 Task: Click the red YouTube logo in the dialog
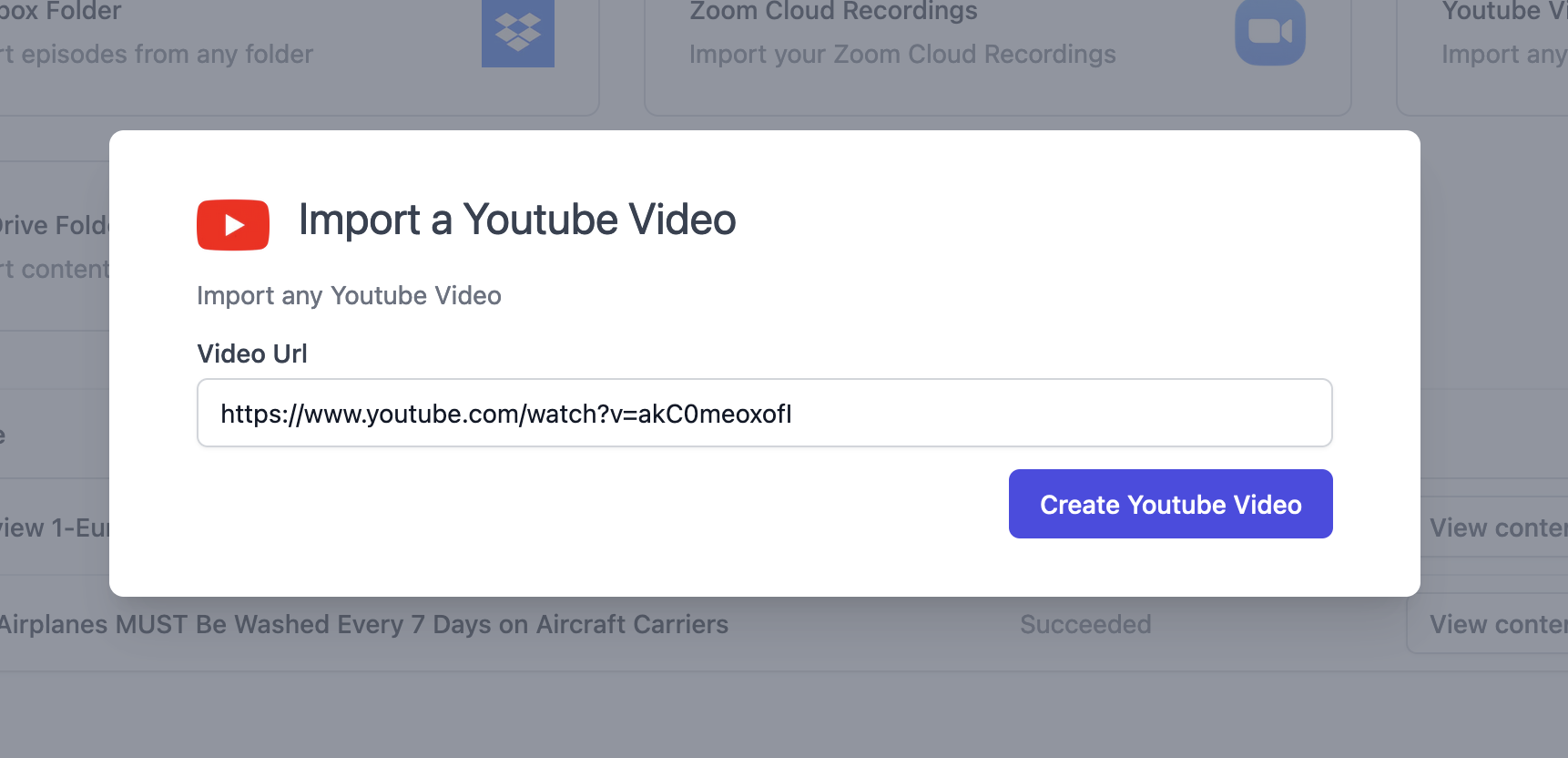click(x=233, y=225)
